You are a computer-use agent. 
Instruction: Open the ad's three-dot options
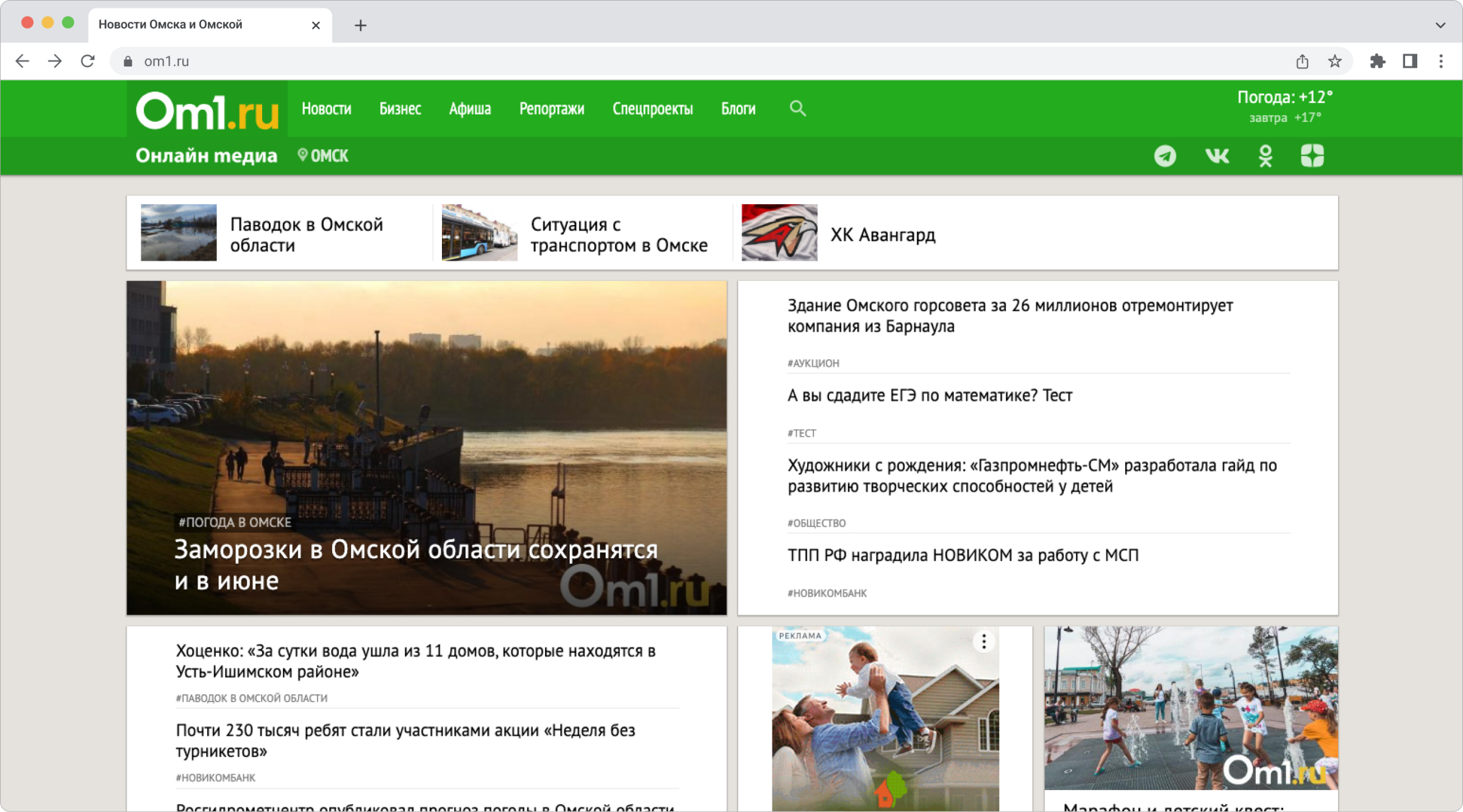(x=984, y=641)
